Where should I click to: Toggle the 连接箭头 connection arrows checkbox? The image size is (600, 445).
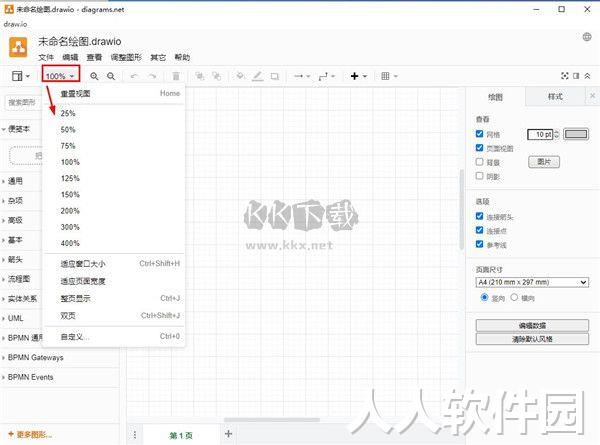coord(479,216)
